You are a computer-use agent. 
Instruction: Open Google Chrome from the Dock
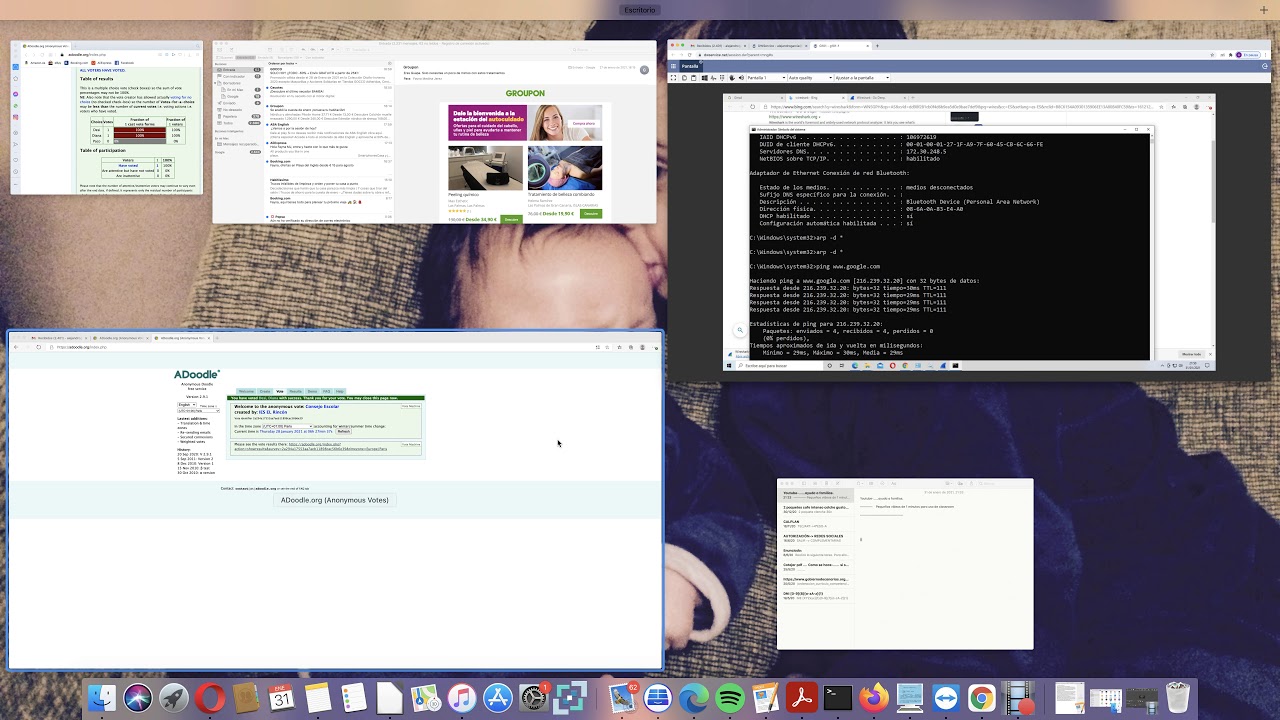981,698
